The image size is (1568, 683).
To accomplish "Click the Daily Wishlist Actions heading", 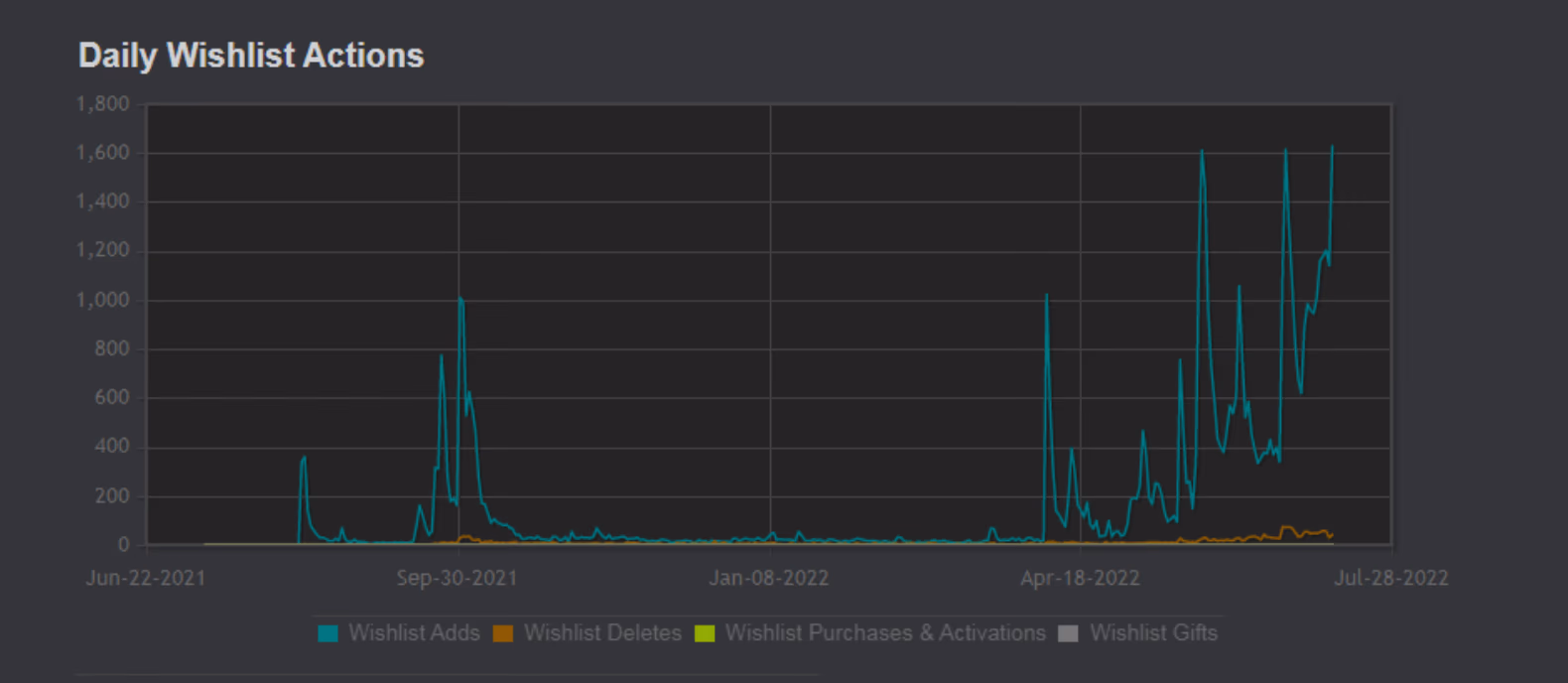I will pos(251,56).
